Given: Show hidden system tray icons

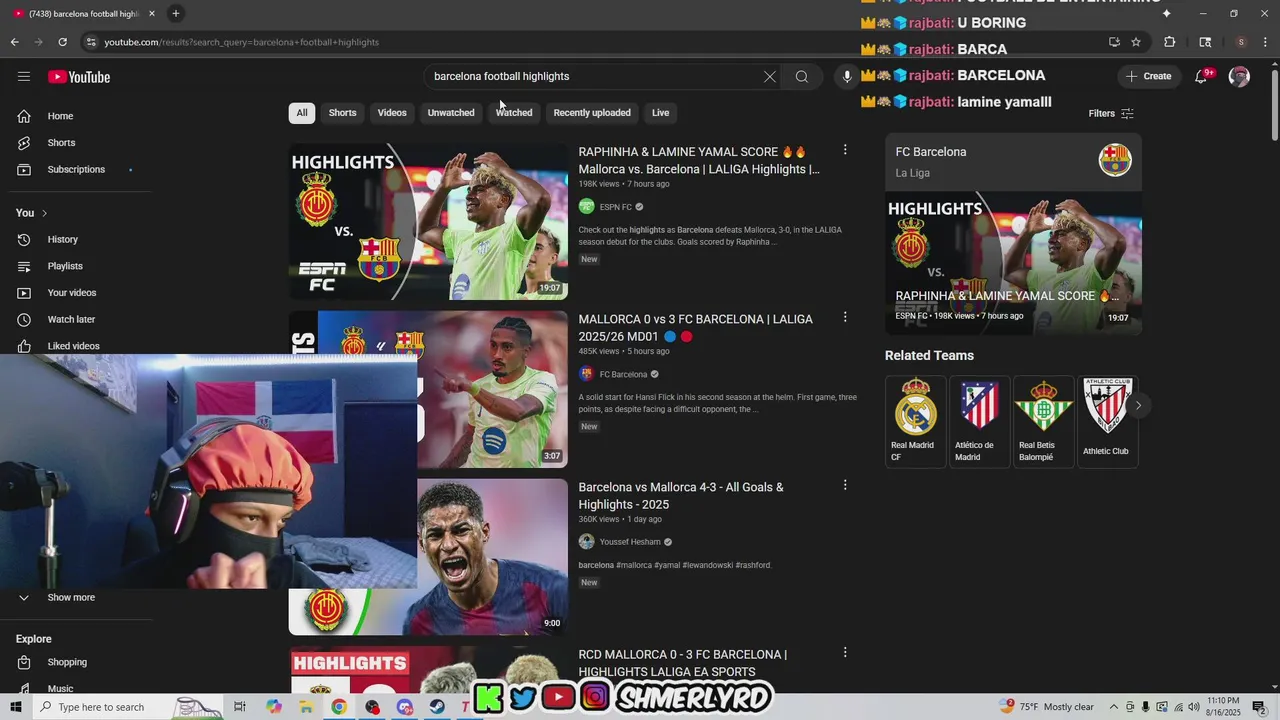Looking at the screenshot, I should click(1115, 707).
